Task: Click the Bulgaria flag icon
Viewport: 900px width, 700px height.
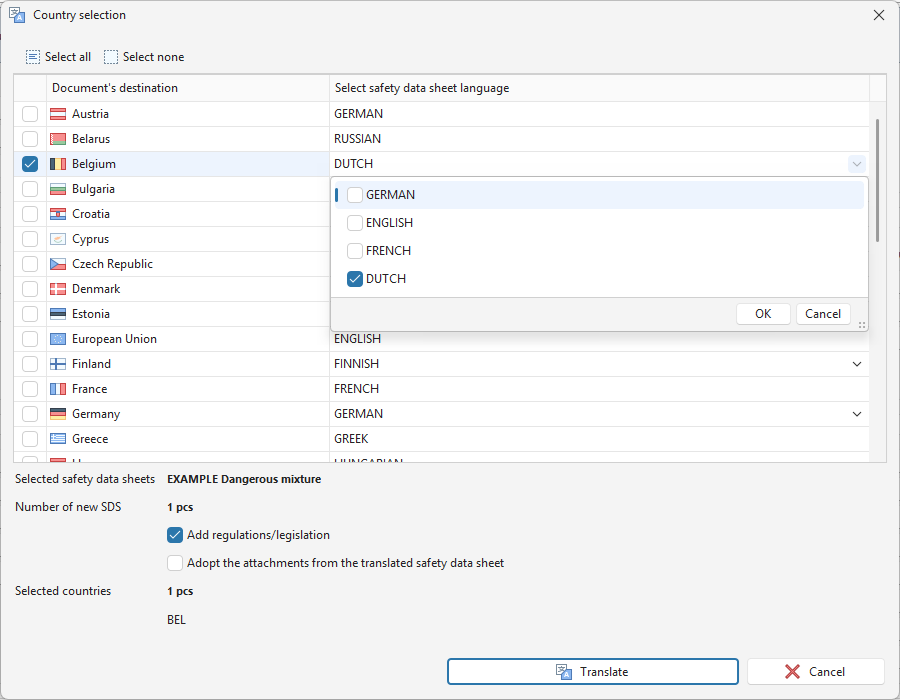Action: (58, 189)
